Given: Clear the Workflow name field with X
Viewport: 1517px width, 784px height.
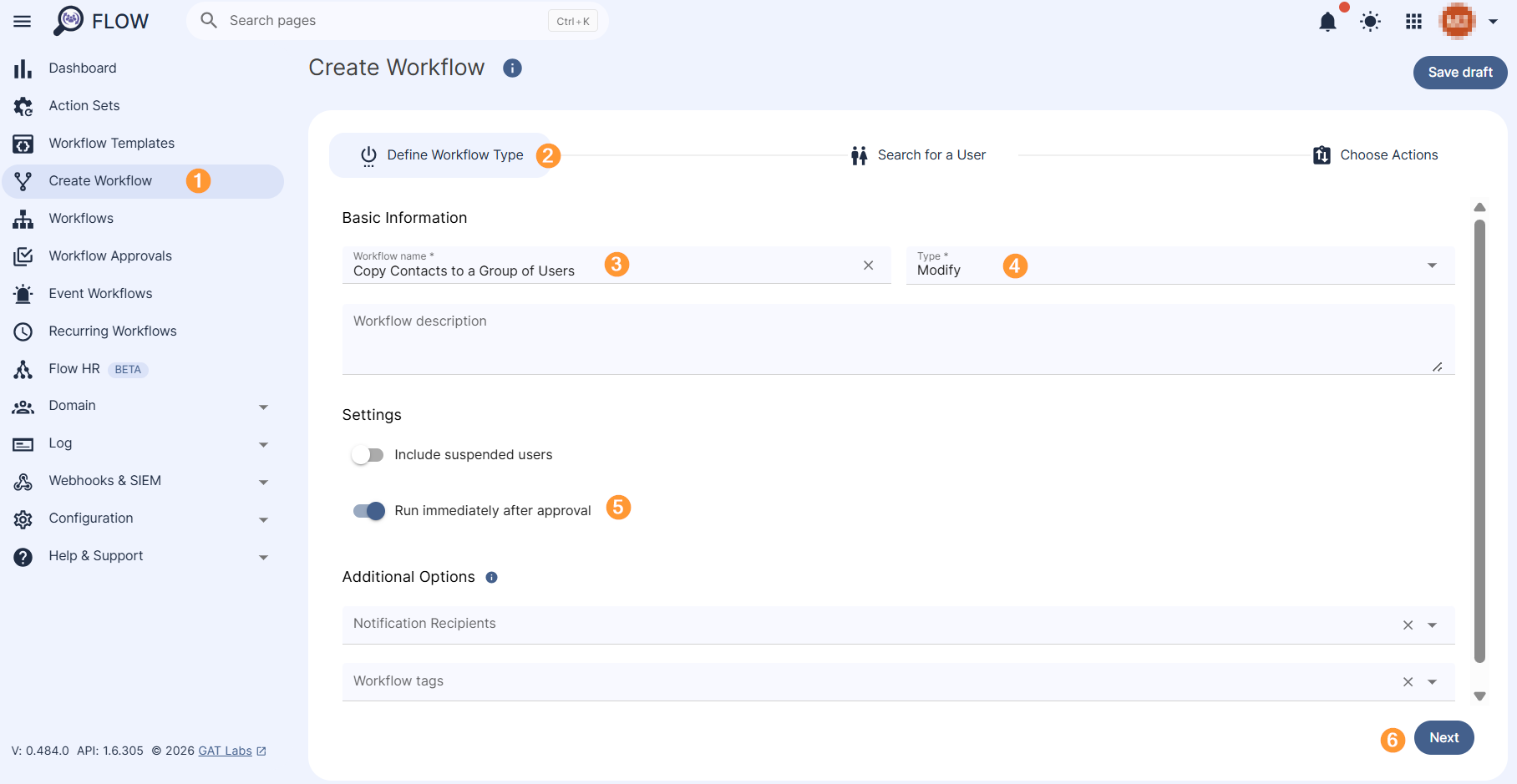Looking at the screenshot, I should [869, 266].
